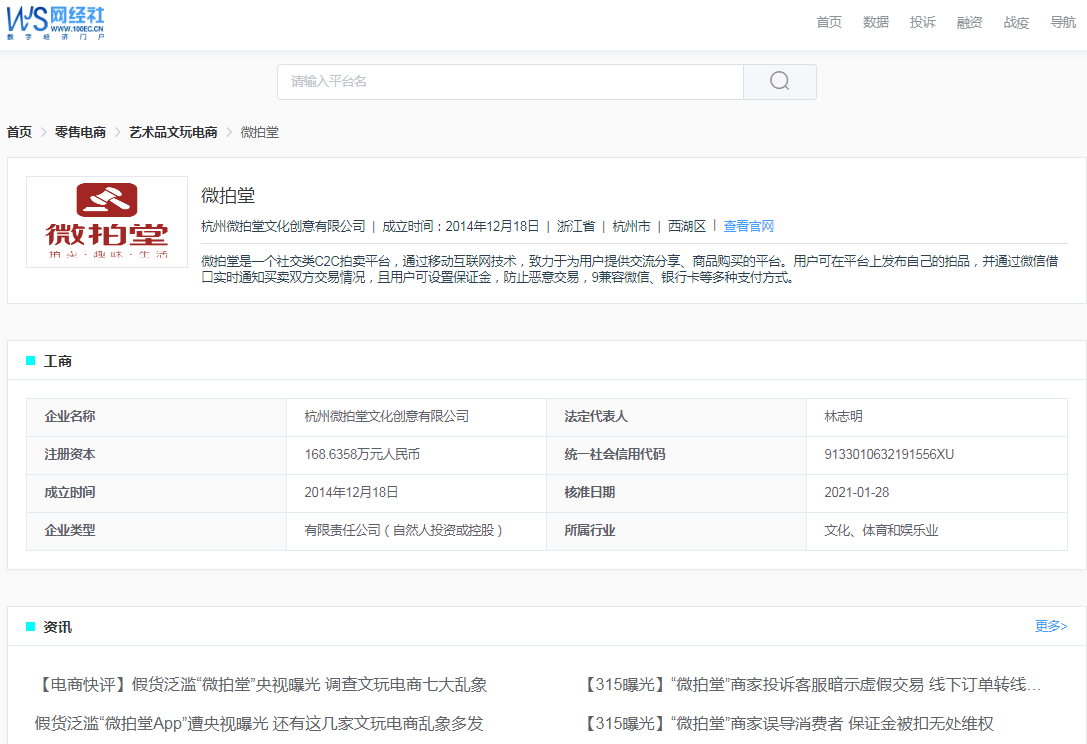Open the 商家误导消费者 保证金被扣 article
Screen dimensions: 1087x744
788,723
